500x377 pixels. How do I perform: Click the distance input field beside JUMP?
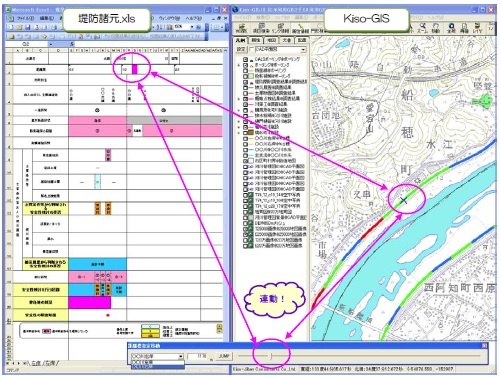pyautogui.click(x=197, y=356)
